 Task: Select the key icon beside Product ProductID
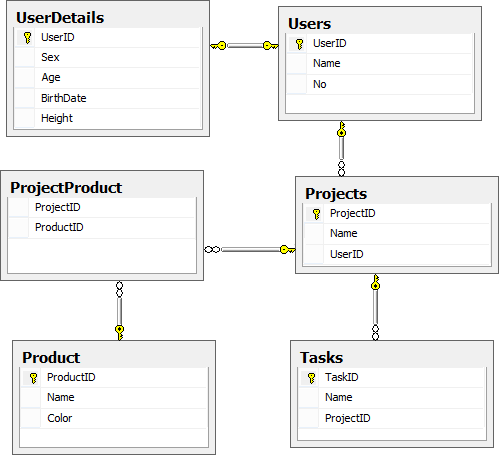coord(33,378)
